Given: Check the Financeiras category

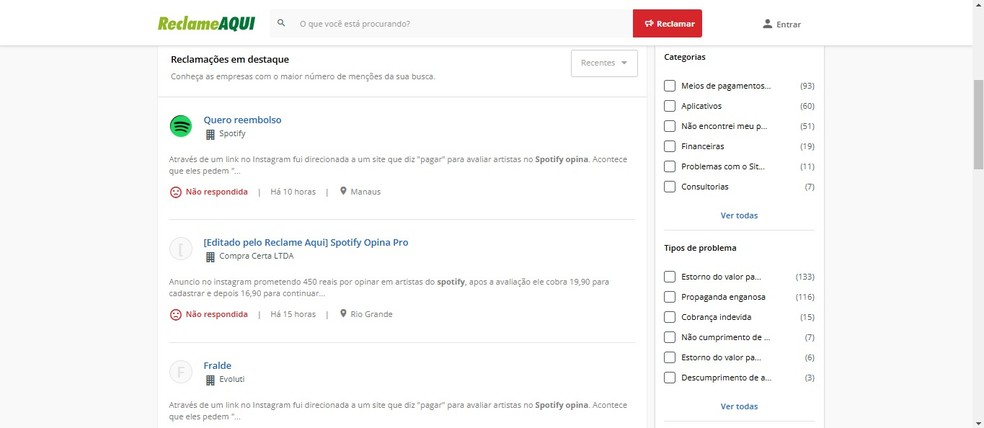Looking at the screenshot, I should [670, 146].
